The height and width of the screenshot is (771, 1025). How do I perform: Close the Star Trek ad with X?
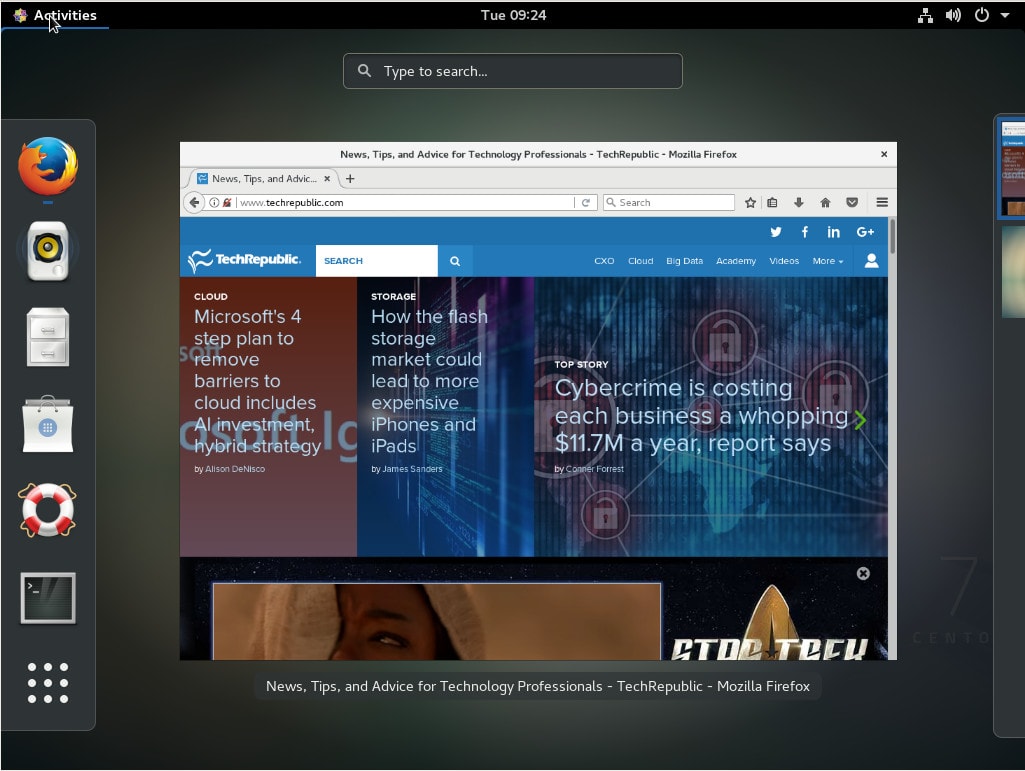click(863, 574)
